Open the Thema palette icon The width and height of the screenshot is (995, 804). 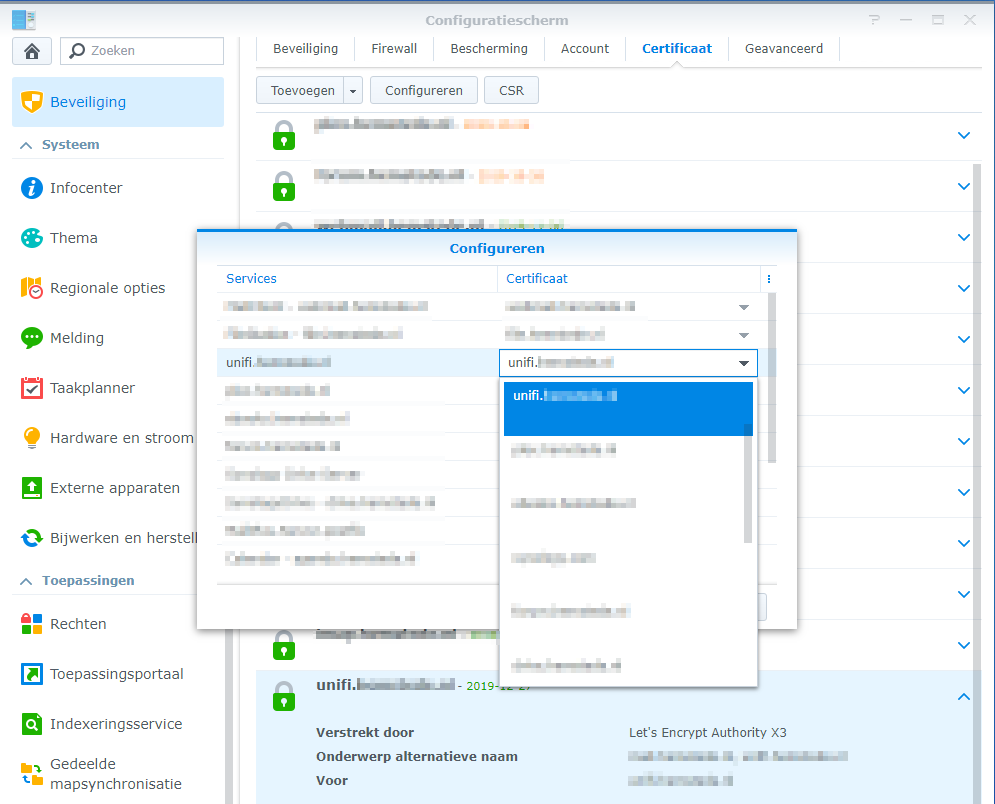32,238
